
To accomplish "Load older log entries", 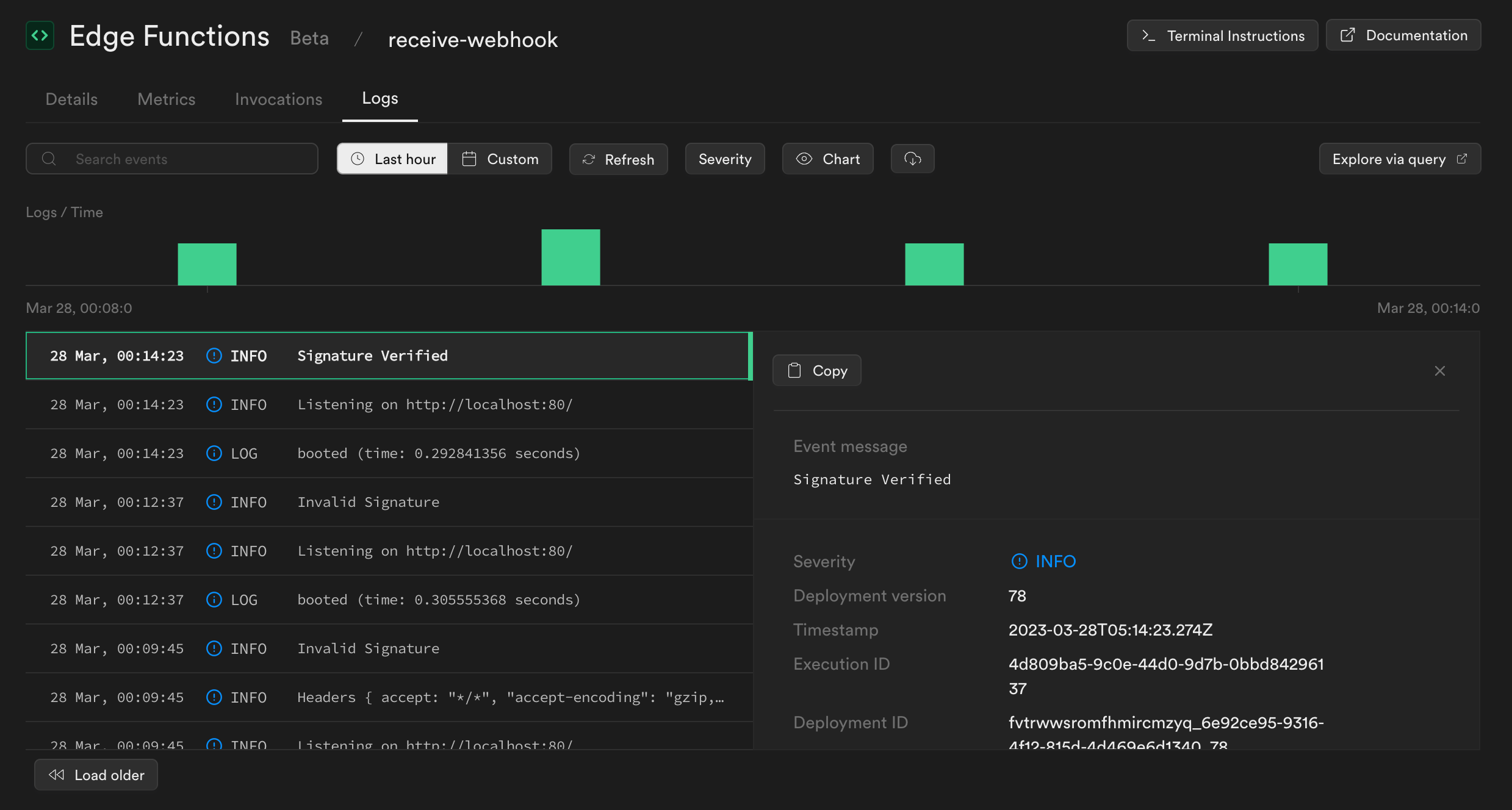I will [x=96, y=775].
